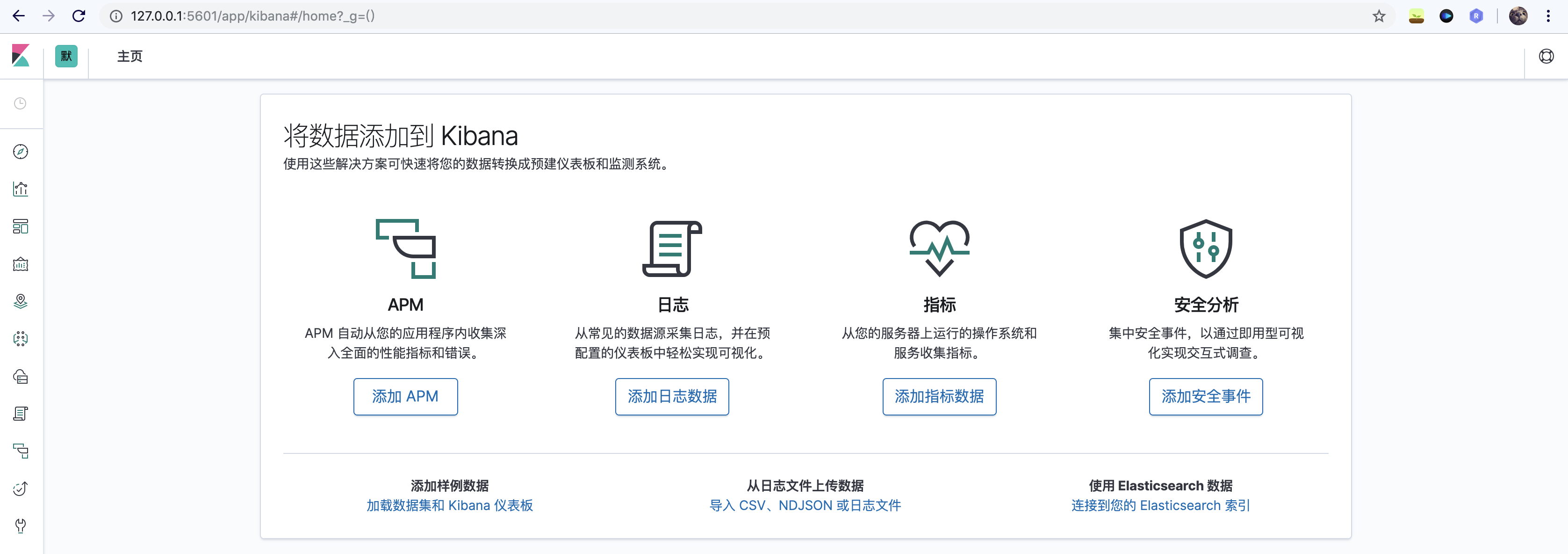This screenshot has height=554, width=1568.
Task: Click the 使用 Elasticsearch 数据 heading
Action: click(1160, 486)
